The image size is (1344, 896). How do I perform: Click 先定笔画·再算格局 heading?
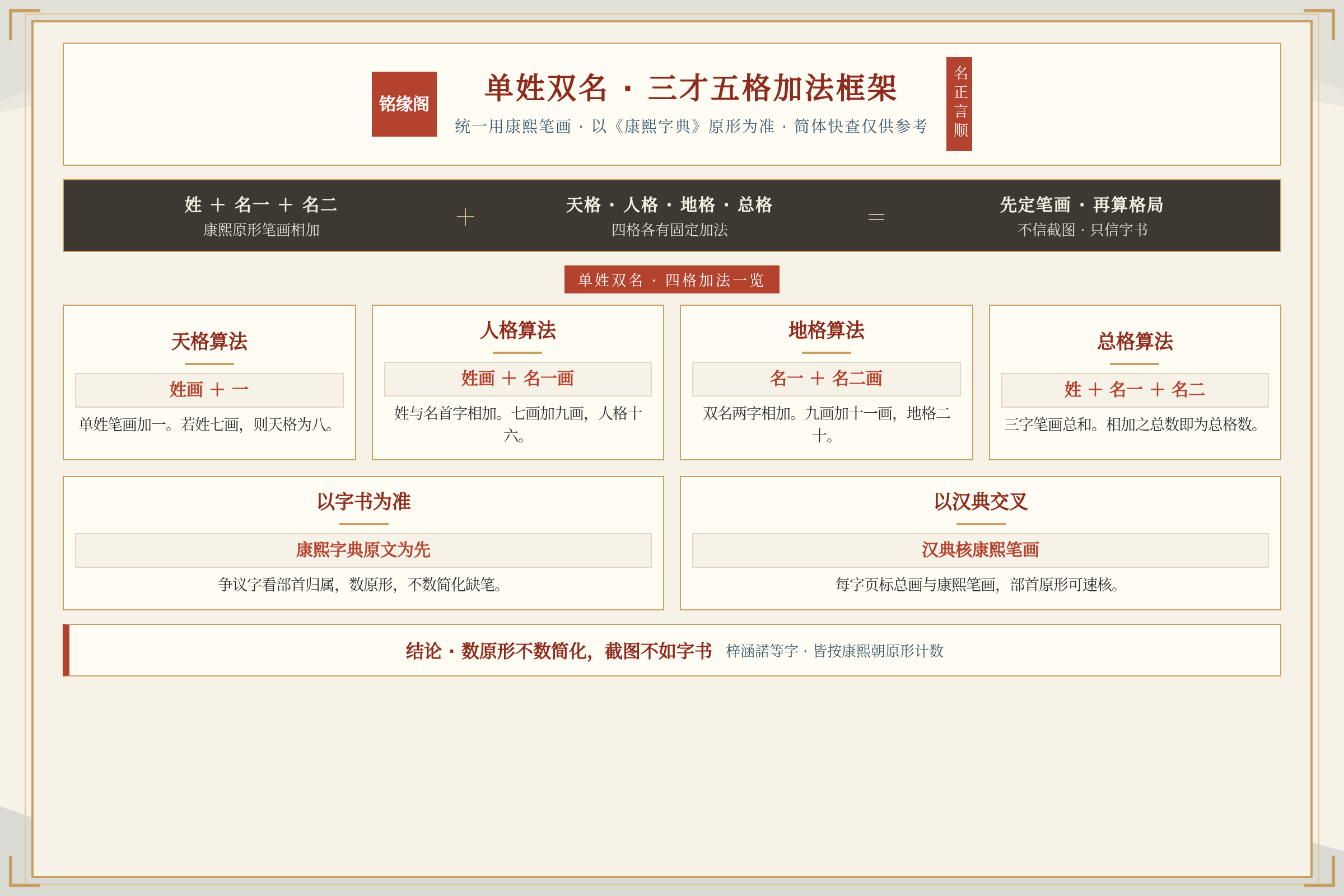click(x=1082, y=204)
